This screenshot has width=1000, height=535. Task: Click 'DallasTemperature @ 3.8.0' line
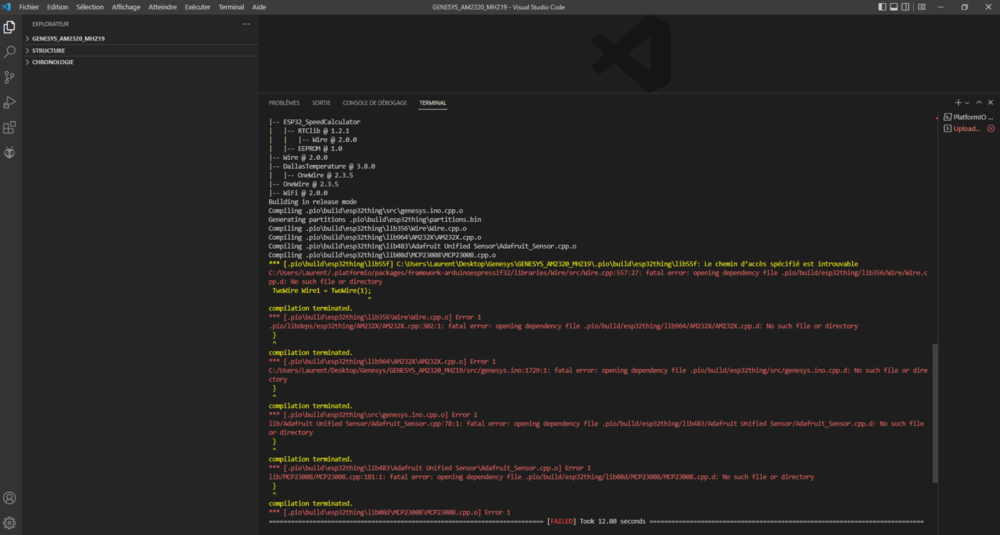pos(329,166)
